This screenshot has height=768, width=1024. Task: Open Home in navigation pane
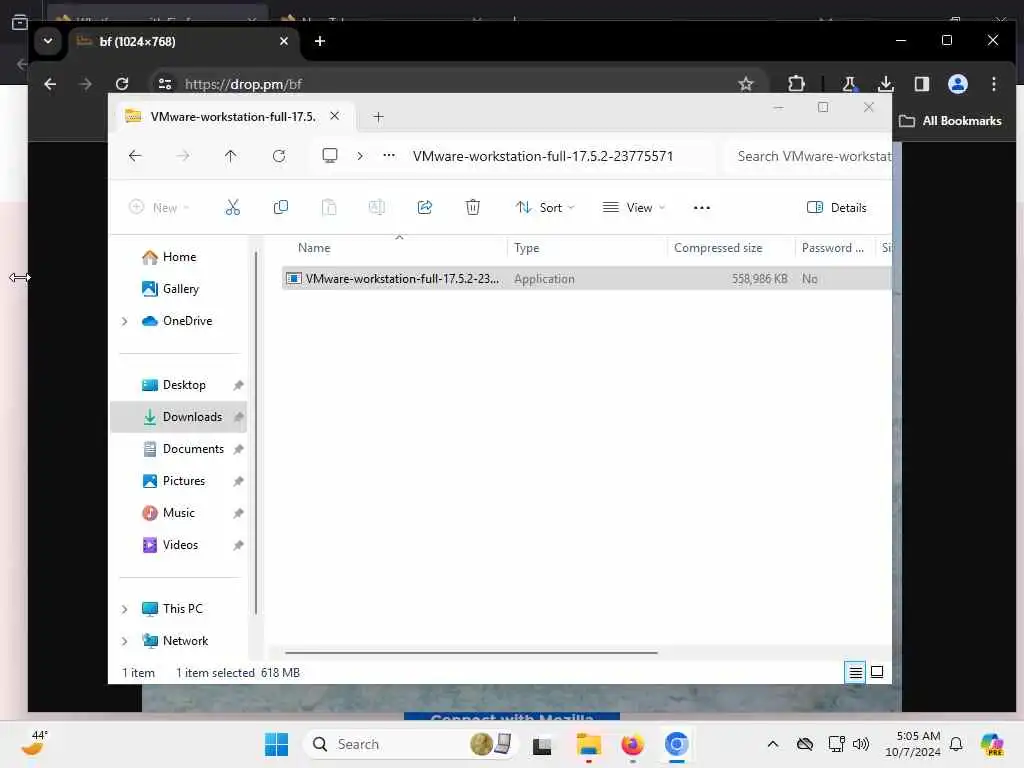(179, 257)
